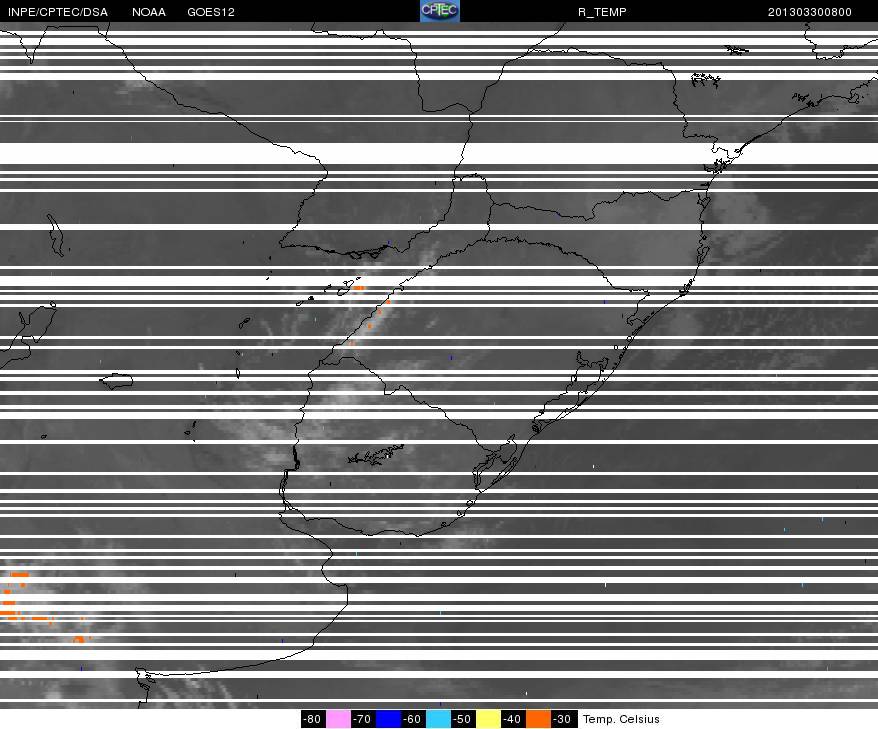878x729 pixels.
Task: Click the -60 legend value
Action: pos(413,719)
